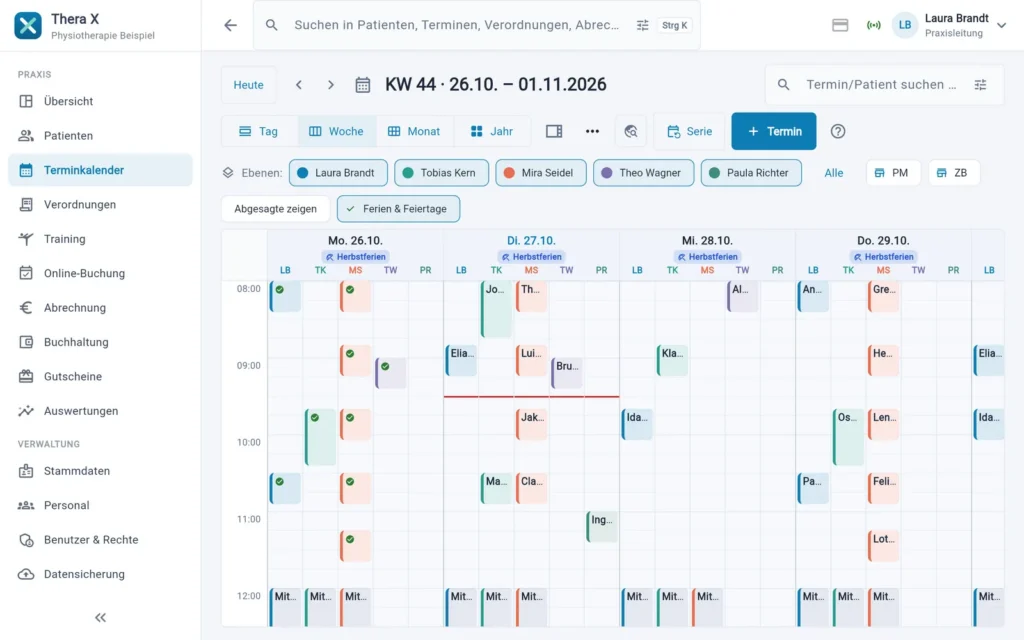1024x640 pixels.
Task: Switch to Woche view
Action: coord(336,131)
